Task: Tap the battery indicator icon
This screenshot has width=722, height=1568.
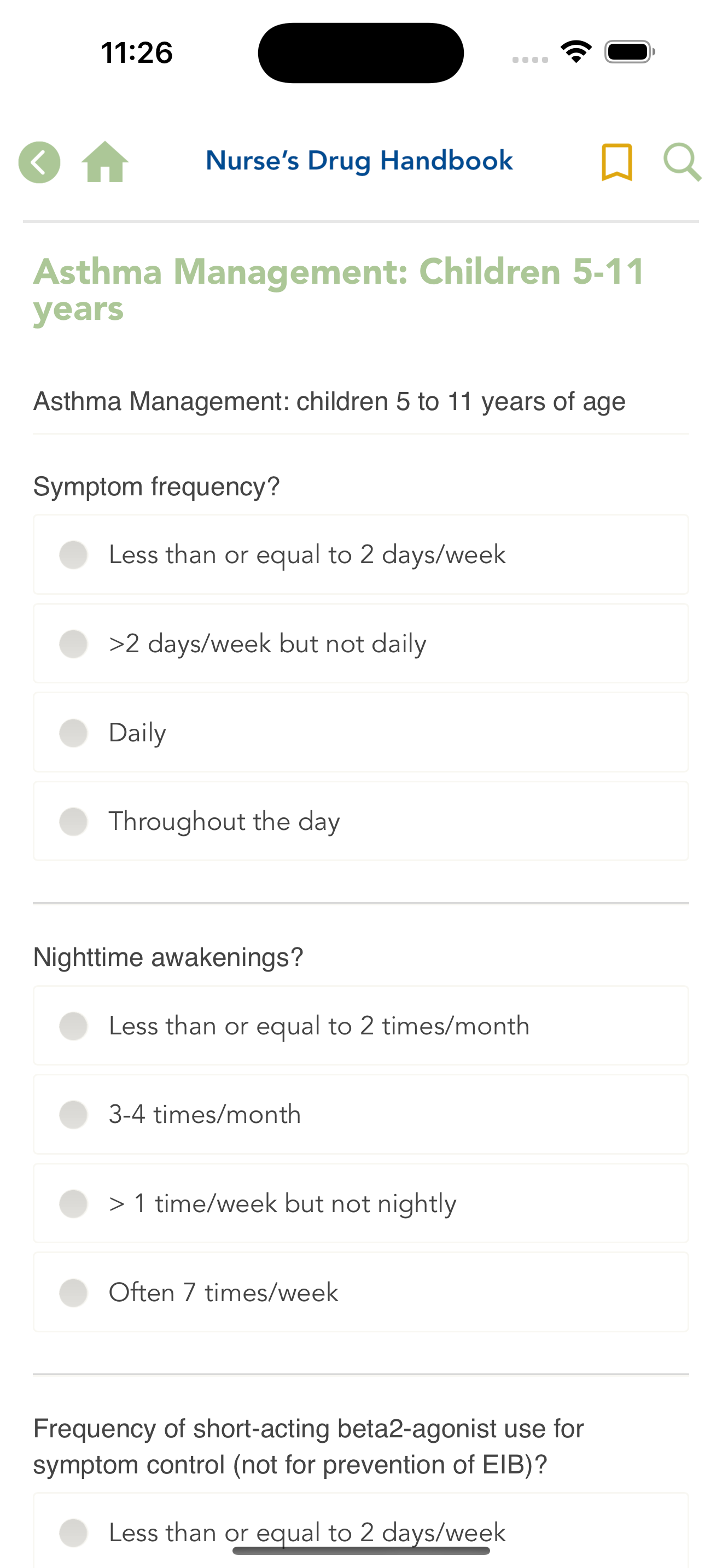Action: [630, 52]
